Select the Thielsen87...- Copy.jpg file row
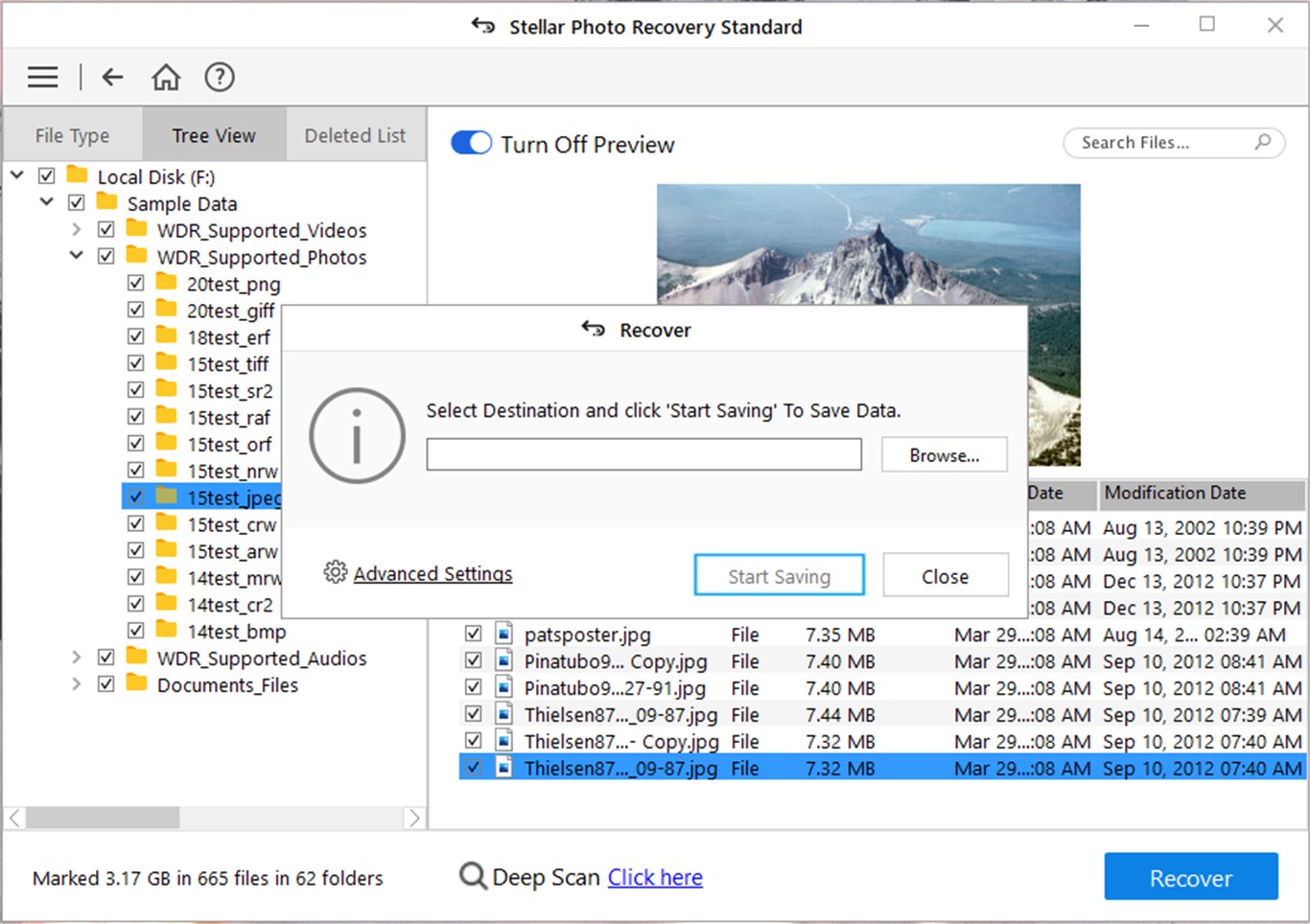This screenshot has height=924, width=1310. (882, 741)
